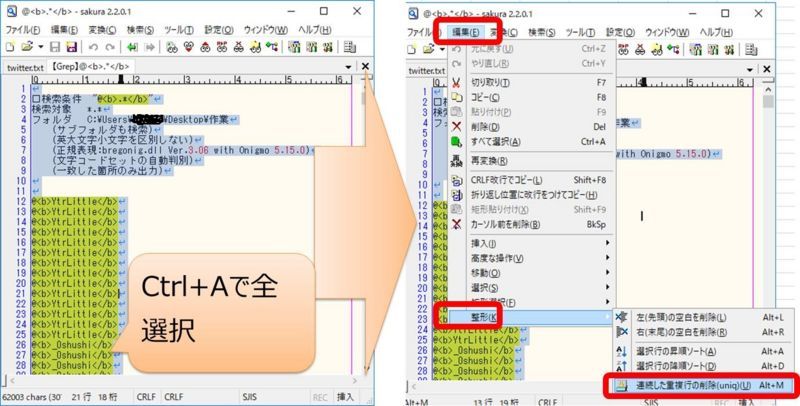This screenshot has height=406, width=800.
Task: Choose 再変換(R) from edit menu
Action: pyautogui.click(x=532, y=161)
